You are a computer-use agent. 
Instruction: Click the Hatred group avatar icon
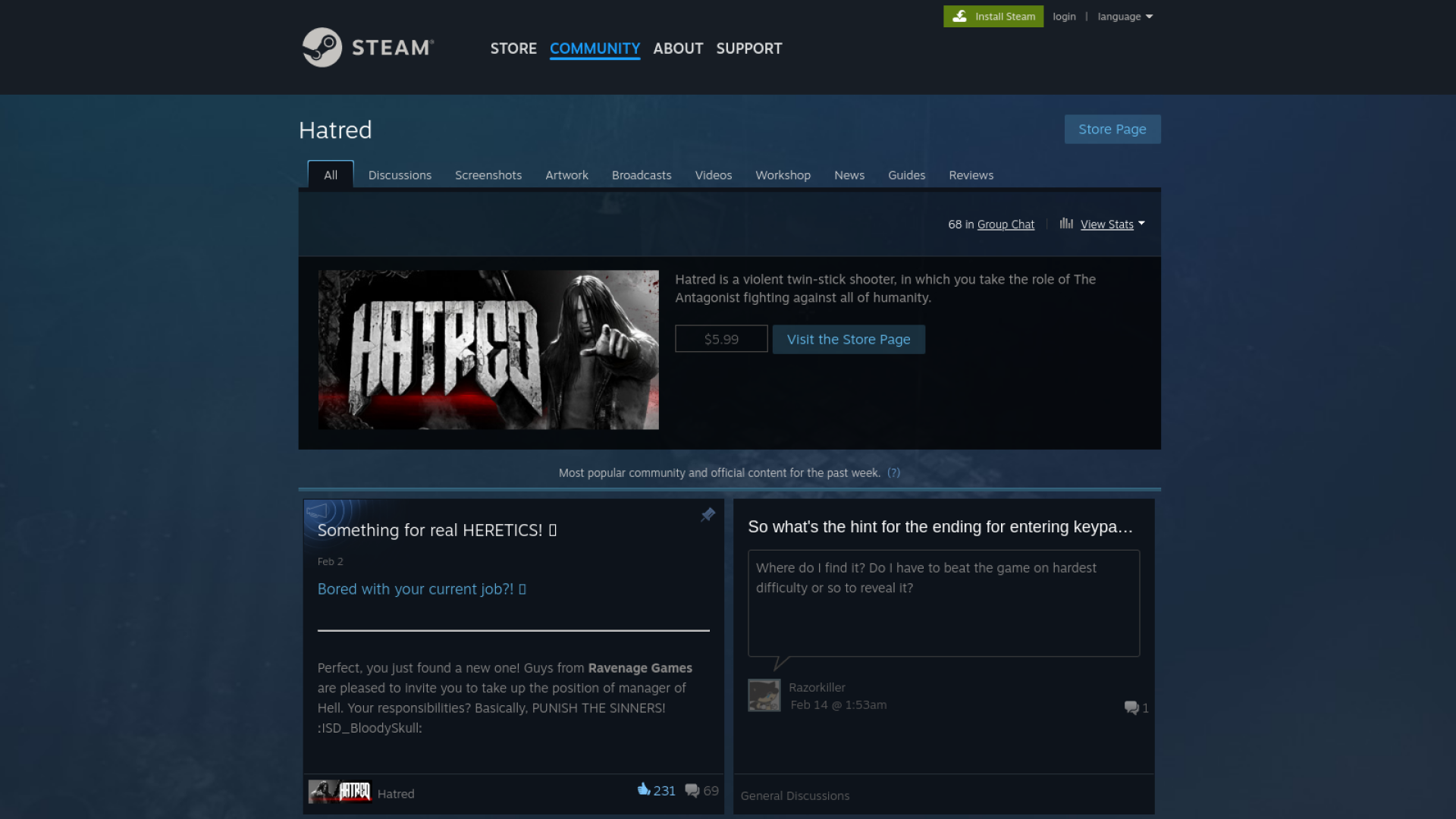pos(340,792)
